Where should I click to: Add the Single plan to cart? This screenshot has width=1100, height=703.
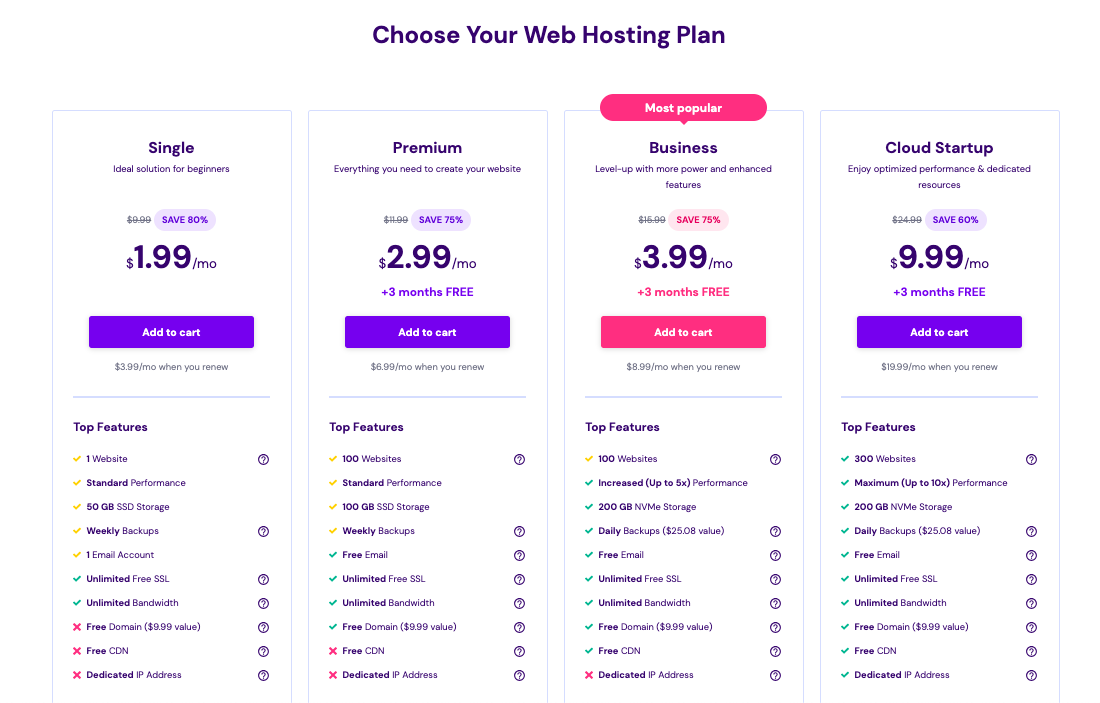pyautogui.click(x=171, y=332)
